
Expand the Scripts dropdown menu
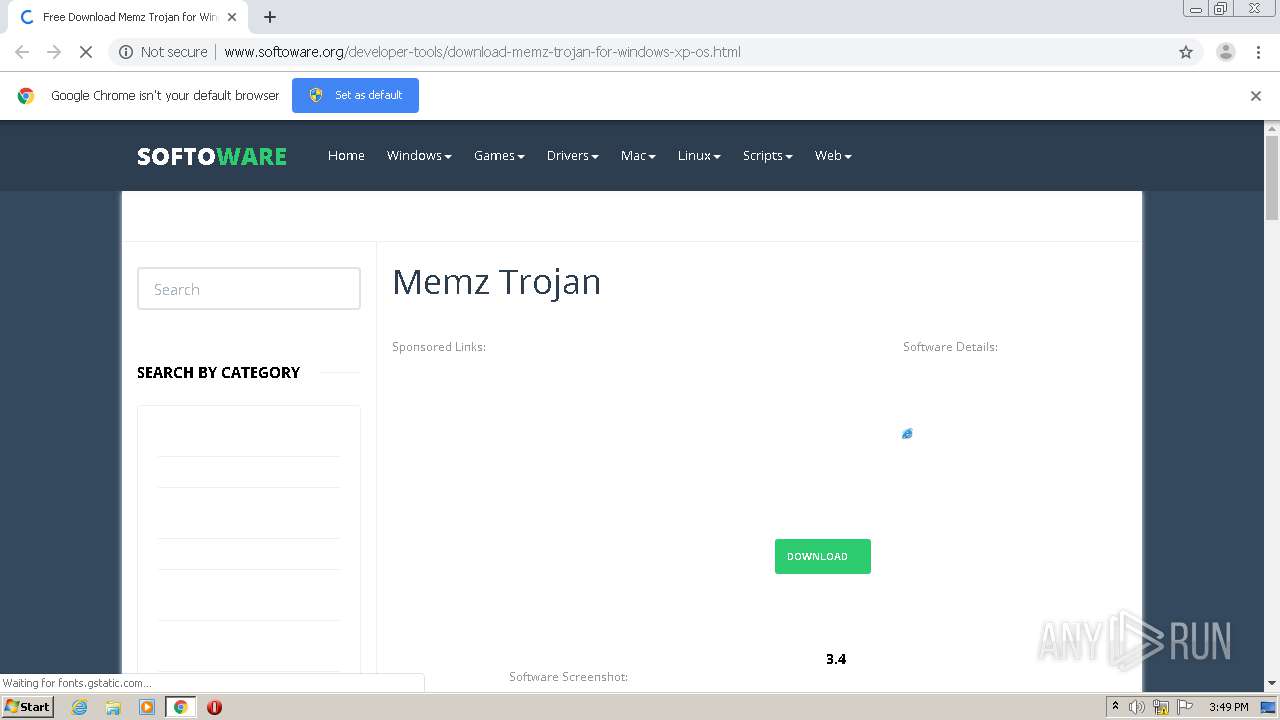pos(767,155)
